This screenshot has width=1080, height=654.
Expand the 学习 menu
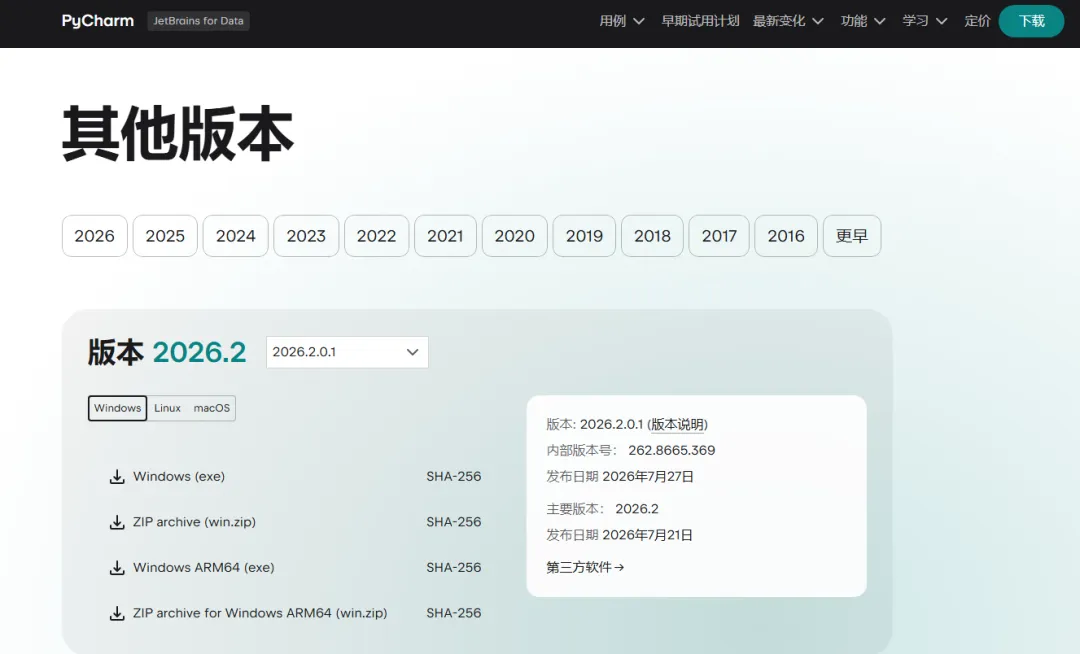pyautogui.click(x=925, y=21)
